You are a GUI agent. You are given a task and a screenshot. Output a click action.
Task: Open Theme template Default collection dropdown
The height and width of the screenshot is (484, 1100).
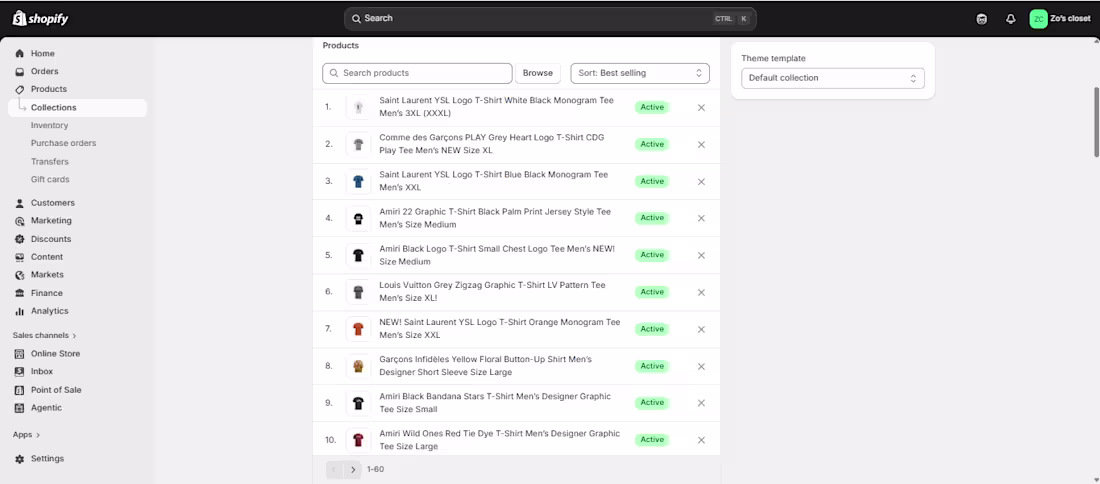[833, 78]
